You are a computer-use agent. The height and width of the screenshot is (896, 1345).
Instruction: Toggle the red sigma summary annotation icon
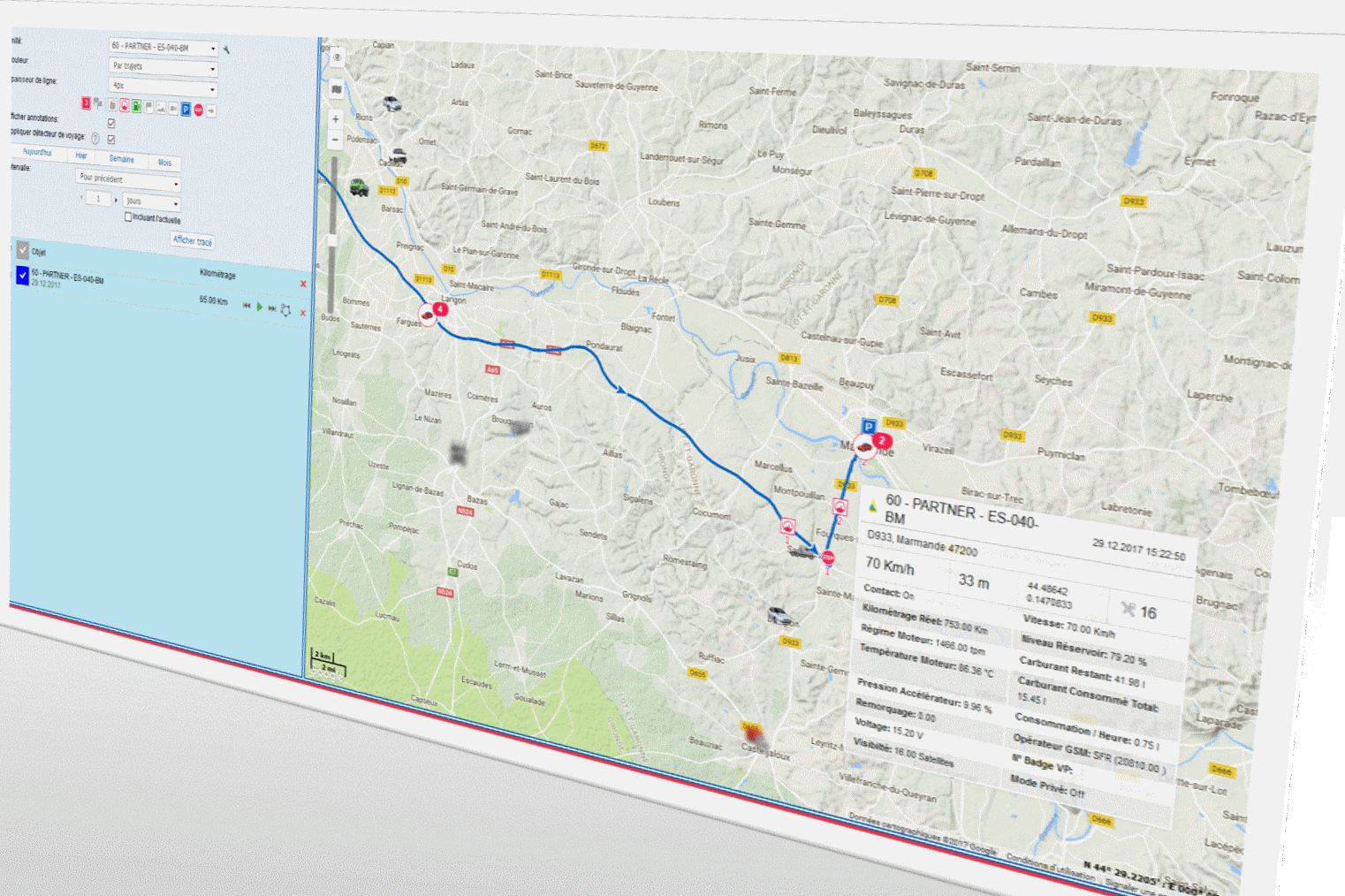86,103
